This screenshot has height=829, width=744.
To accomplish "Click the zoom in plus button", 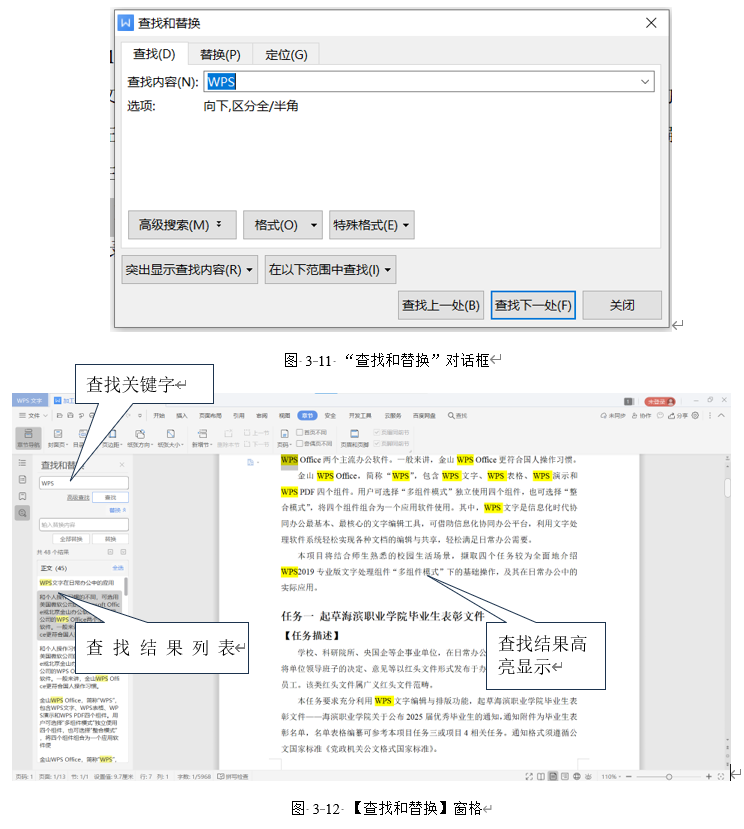I will coord(709,777).
